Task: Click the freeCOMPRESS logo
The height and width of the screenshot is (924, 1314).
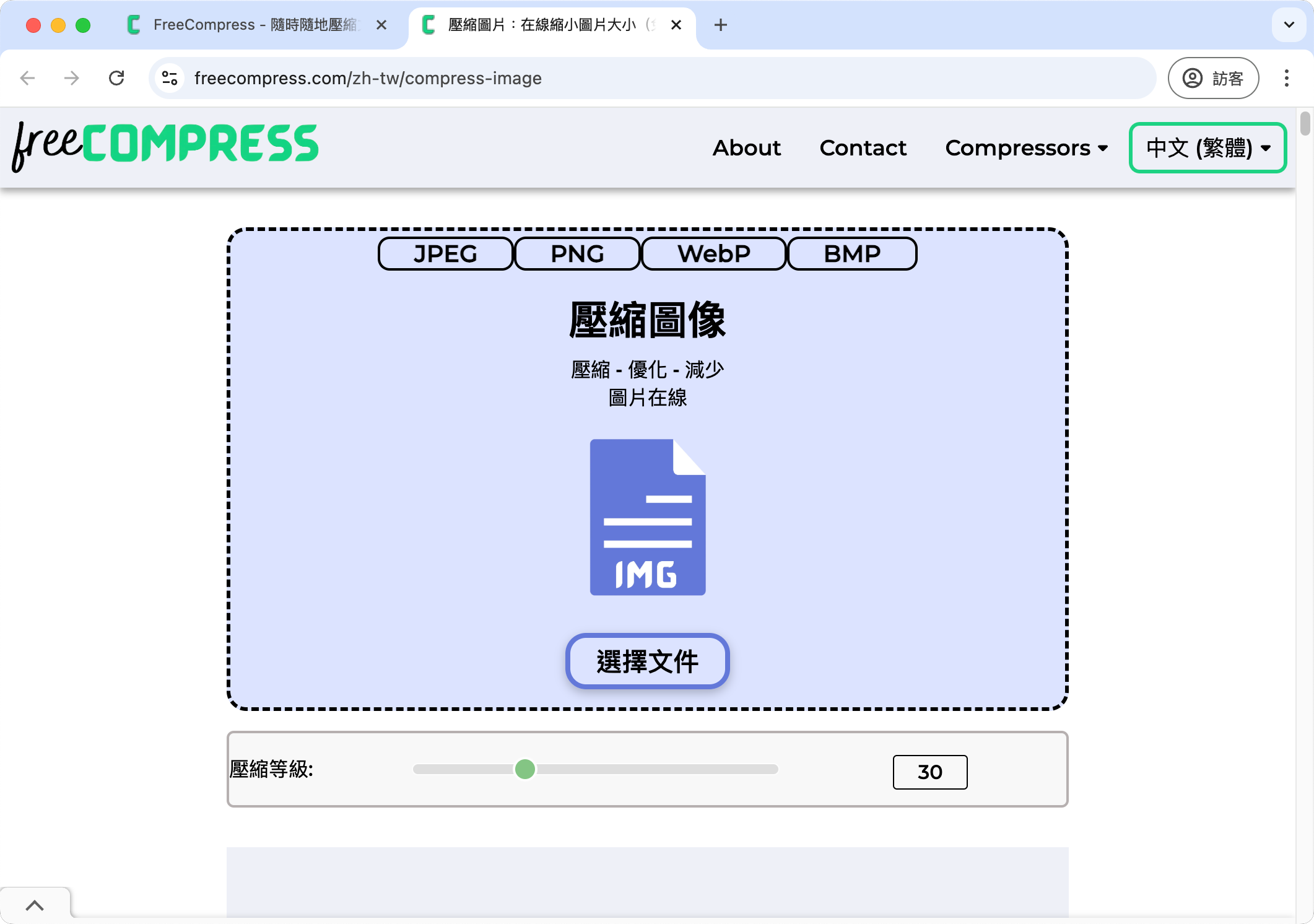Action: point(165,146)
